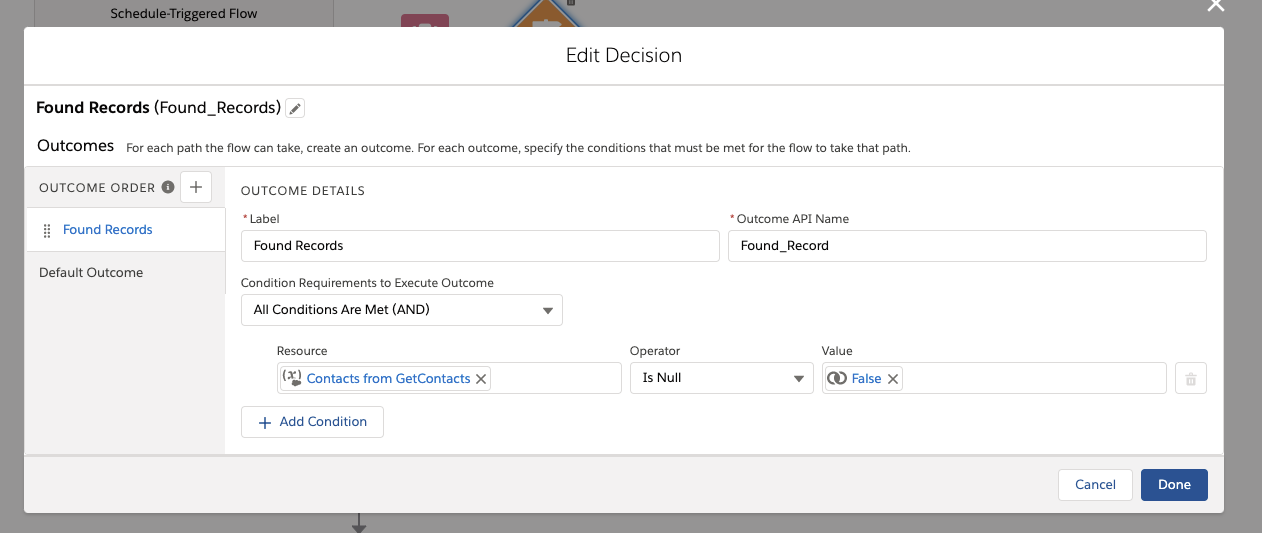The image size is (1262, 533).
Task: Click into the Label text field
Action: (480, 246)
